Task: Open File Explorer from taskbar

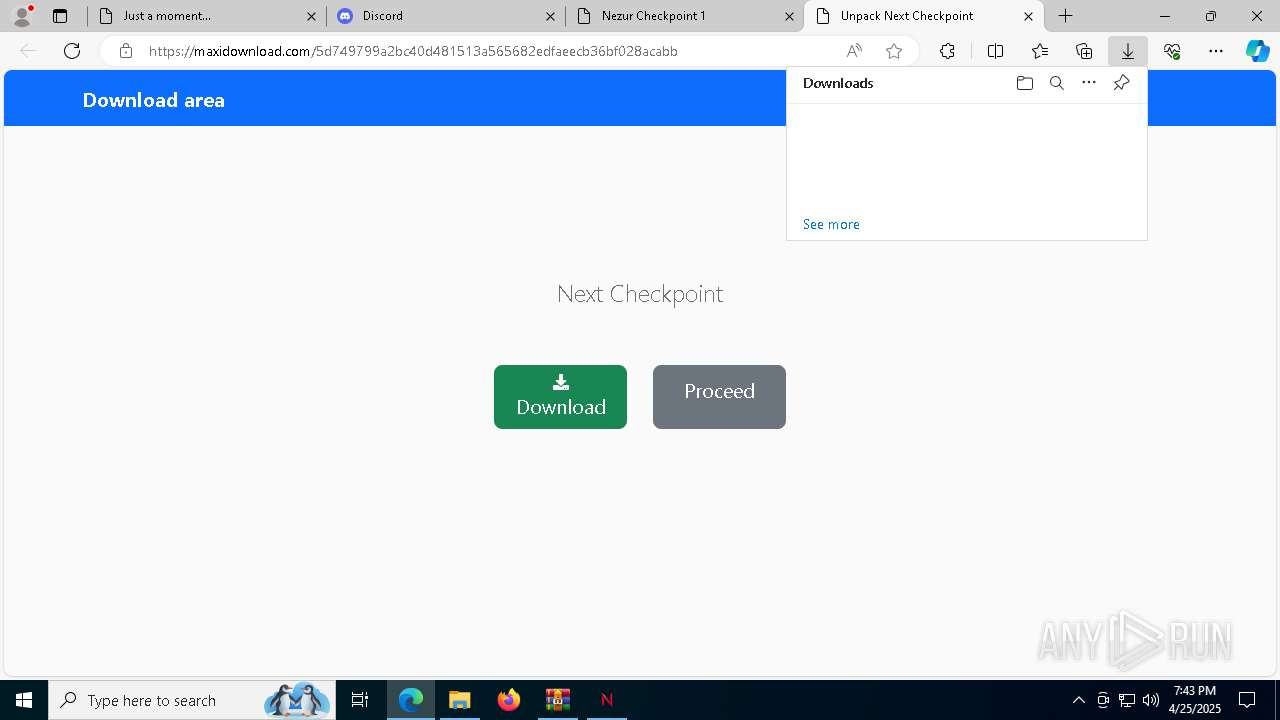Action: coord(459,700)
